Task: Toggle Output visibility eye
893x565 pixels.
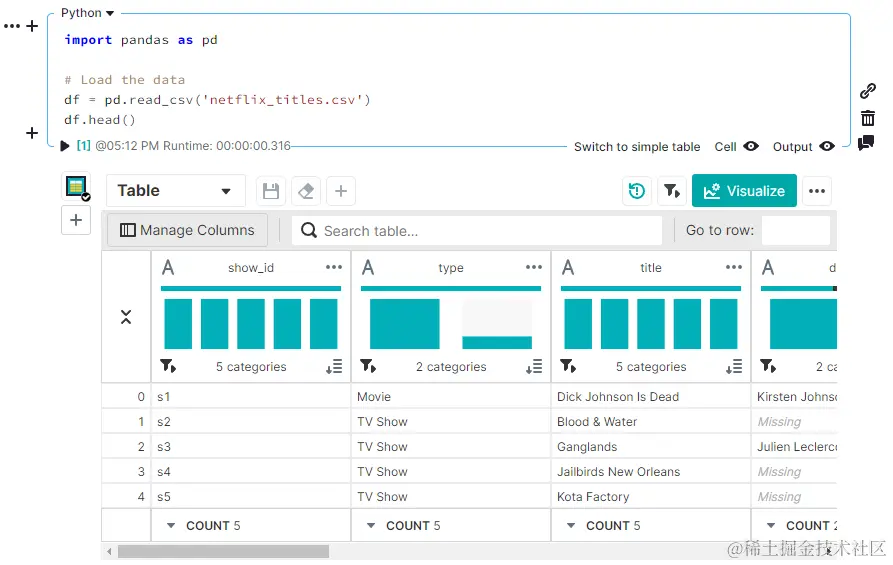Action: [827, 146]
